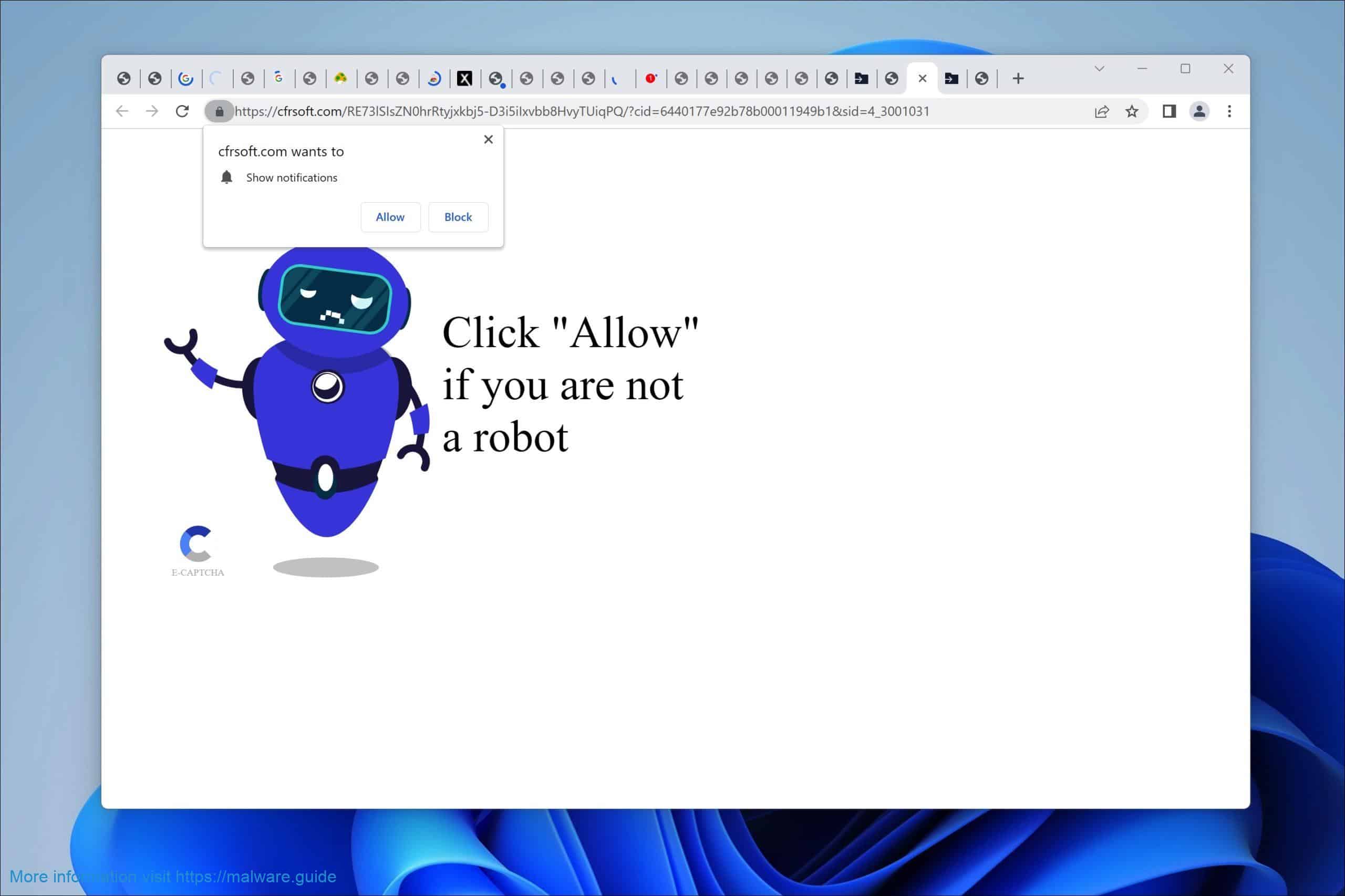This screenshot has height=896, width=1345.
Task: Switch to the green mushroom icon tab
Action: click(x=340, y=79)
